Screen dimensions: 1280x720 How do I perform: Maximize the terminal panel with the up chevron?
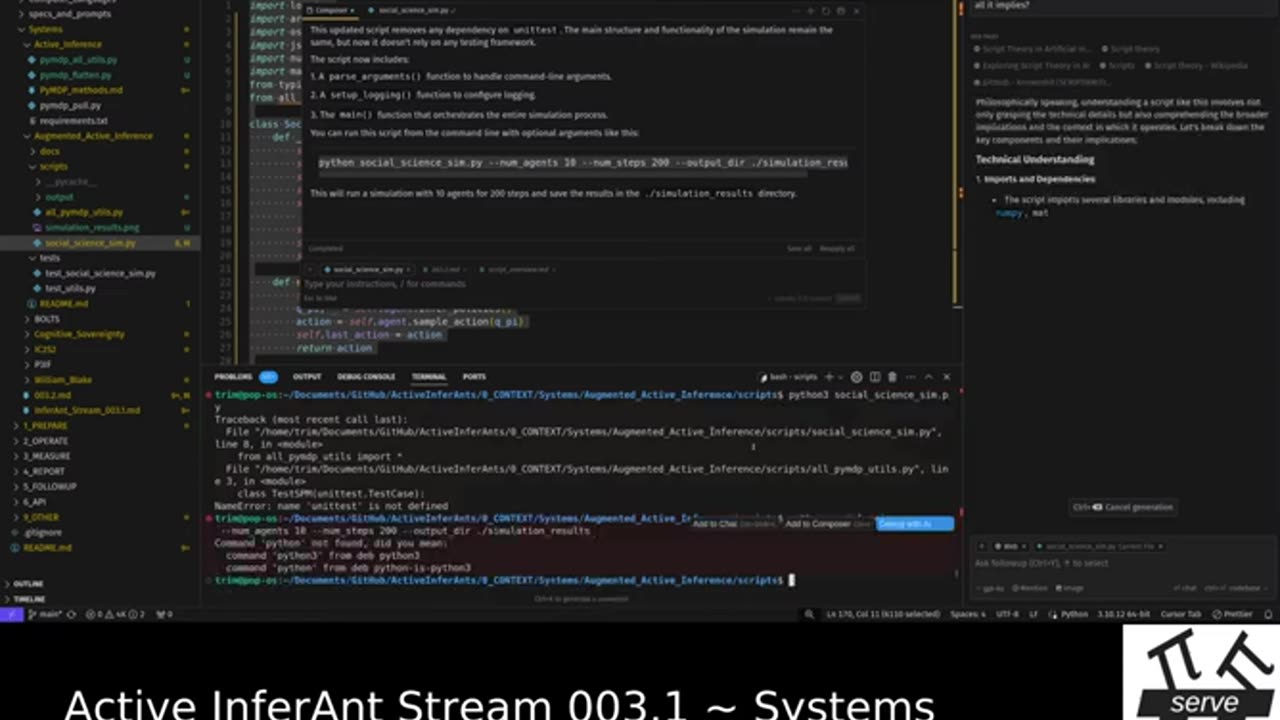pyautogui.click(x=929, y=377)
